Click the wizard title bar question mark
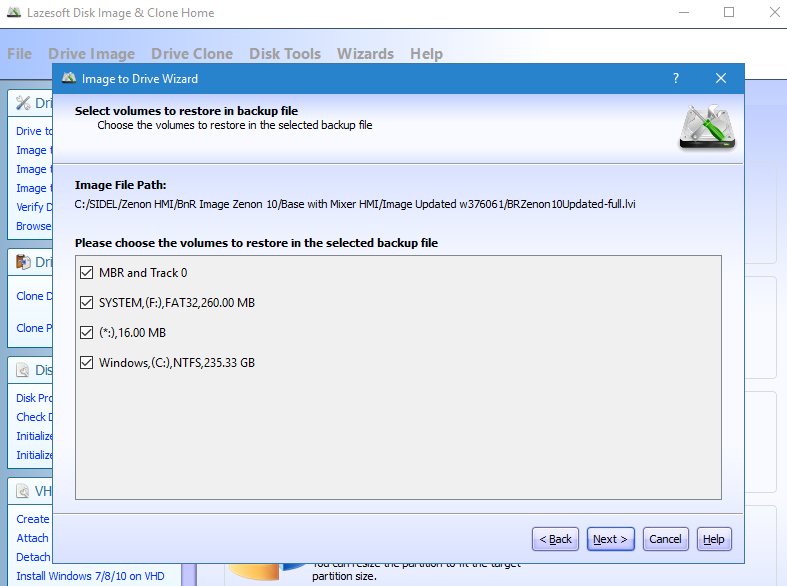The width and height of the screenshot is (787, 586). [676, 78]
